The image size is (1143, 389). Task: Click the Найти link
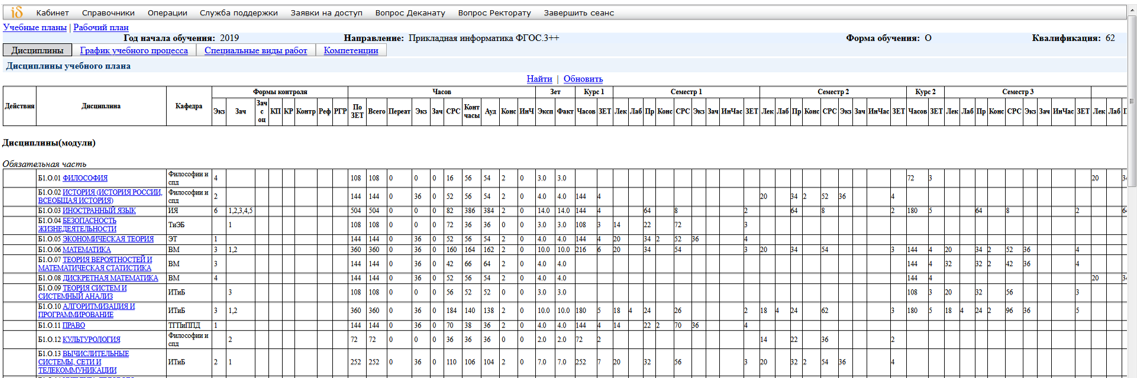coord(540,79)
